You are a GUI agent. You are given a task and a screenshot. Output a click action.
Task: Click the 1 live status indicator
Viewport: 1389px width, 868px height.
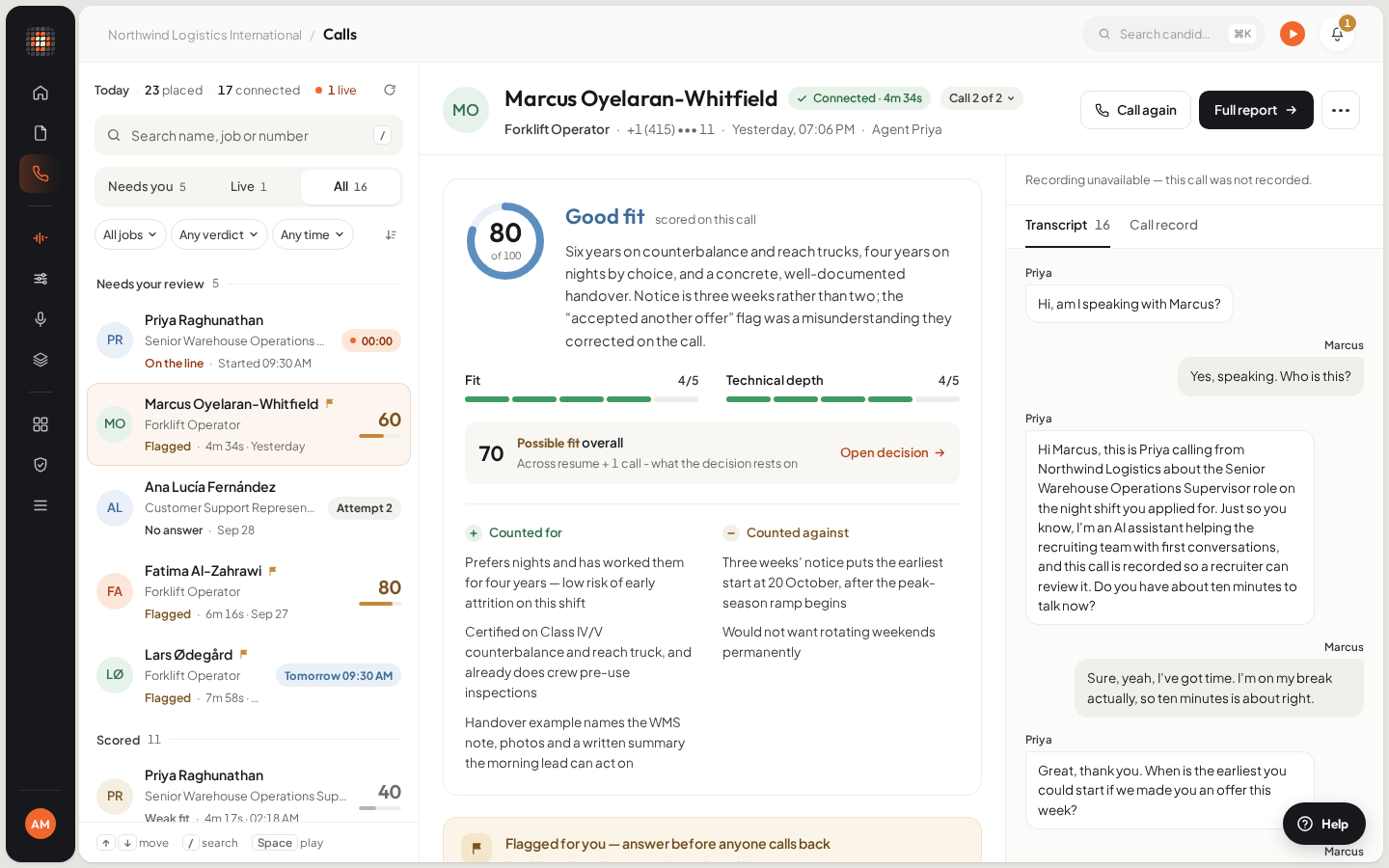336,90
